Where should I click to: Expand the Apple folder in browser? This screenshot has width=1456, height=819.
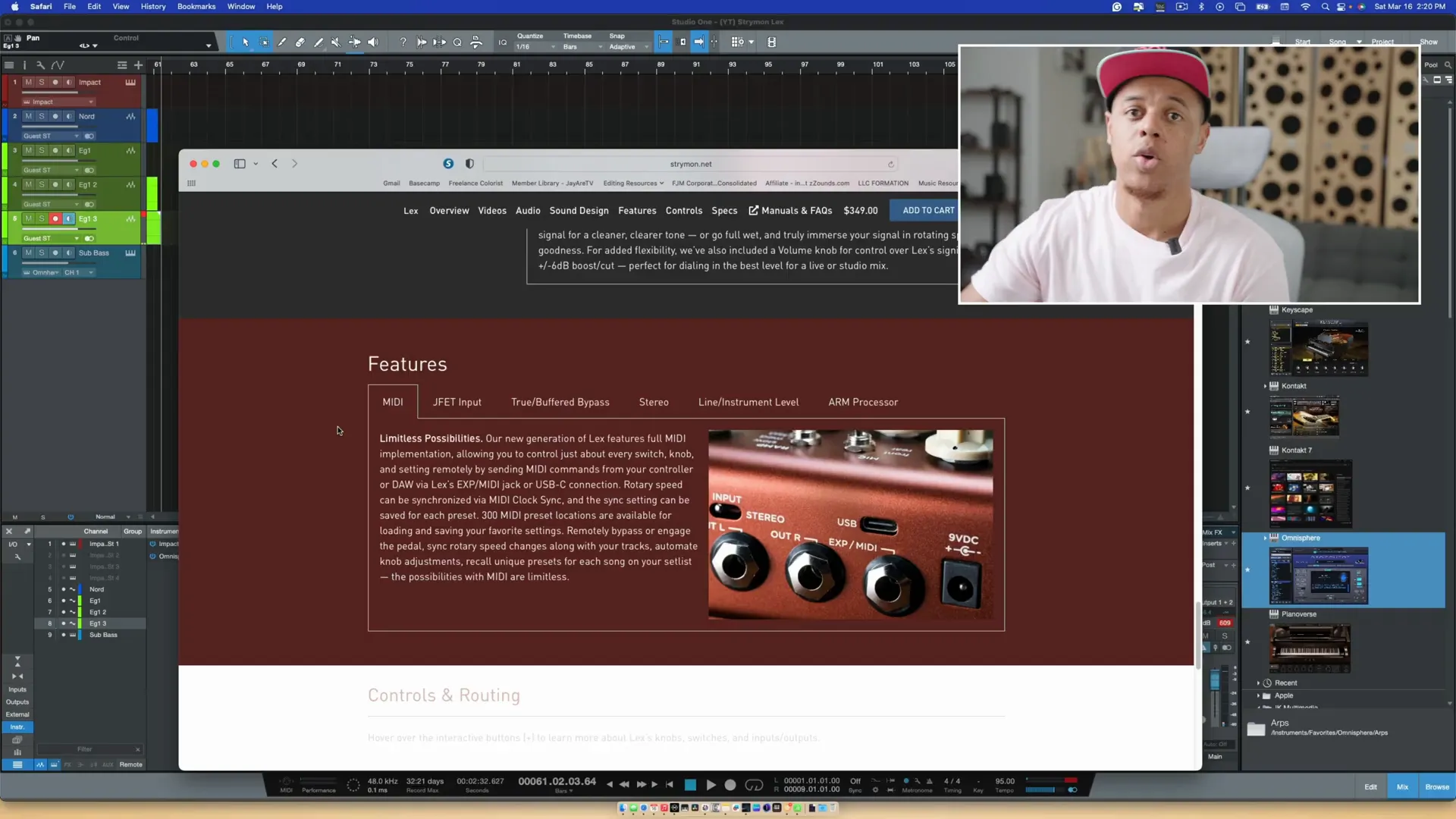1258,695
